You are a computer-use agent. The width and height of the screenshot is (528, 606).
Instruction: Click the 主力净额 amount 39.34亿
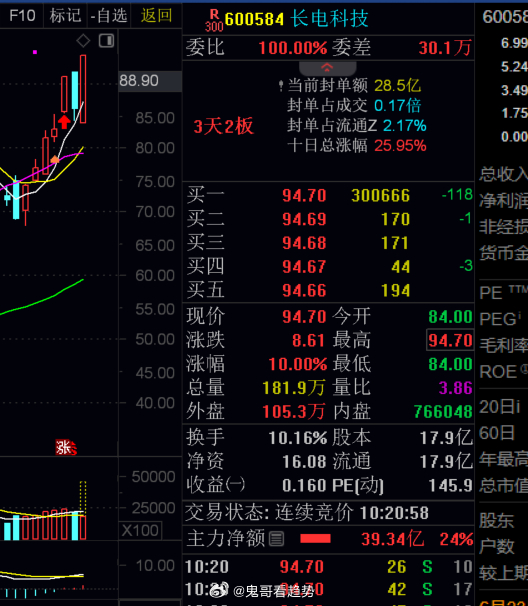392,539
